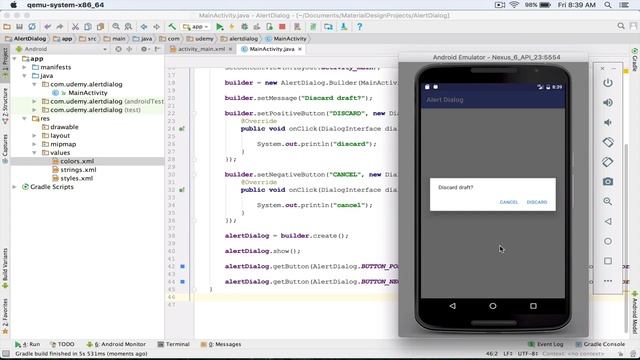Click the Navigate Back arrow icon

click(x=144, y=27)
